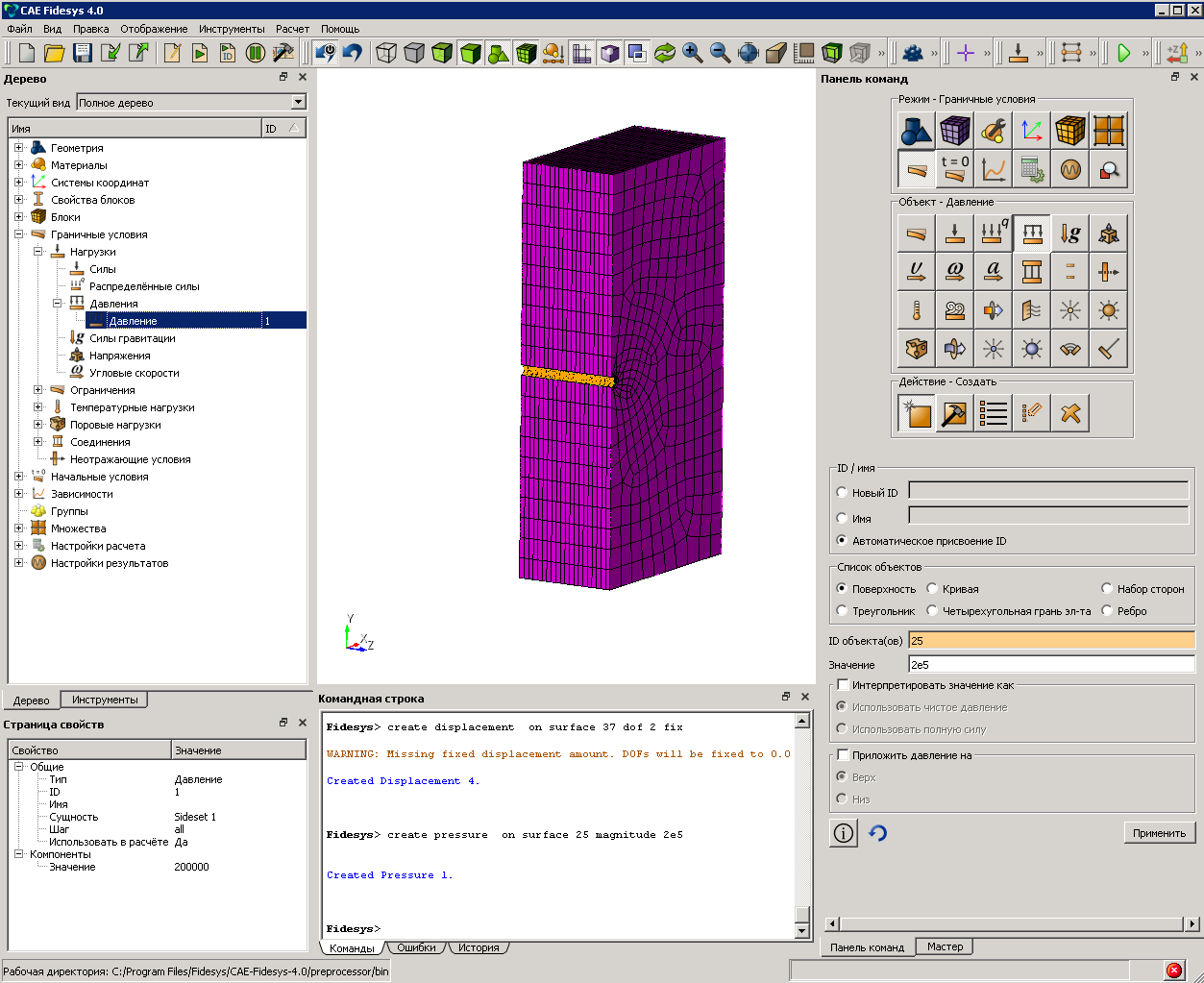This screenshot has height=983, width=1204.
Task: Collapse the 'Нагрузки' tree node
Action: click(37, 251)
